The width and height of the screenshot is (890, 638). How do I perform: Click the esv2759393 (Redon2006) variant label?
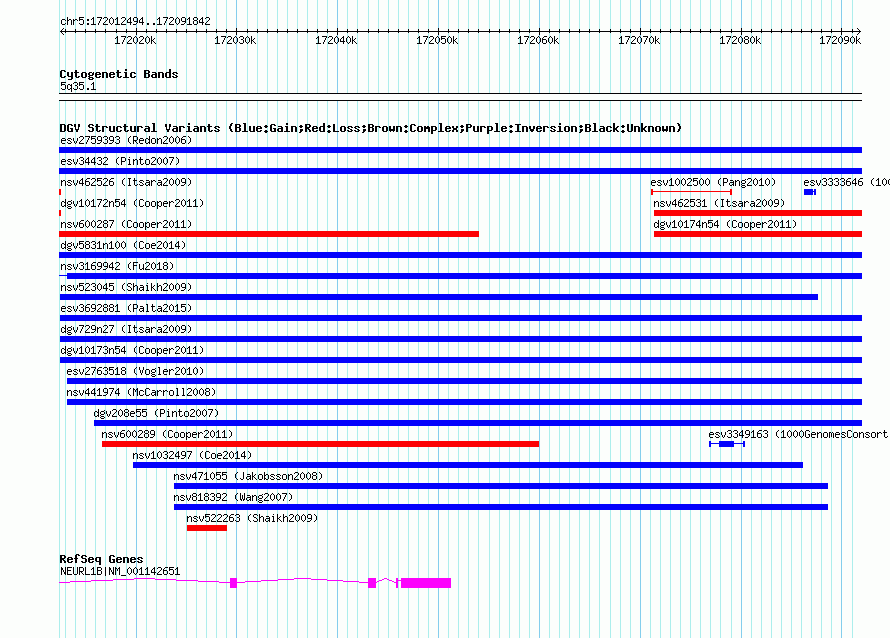126,140
